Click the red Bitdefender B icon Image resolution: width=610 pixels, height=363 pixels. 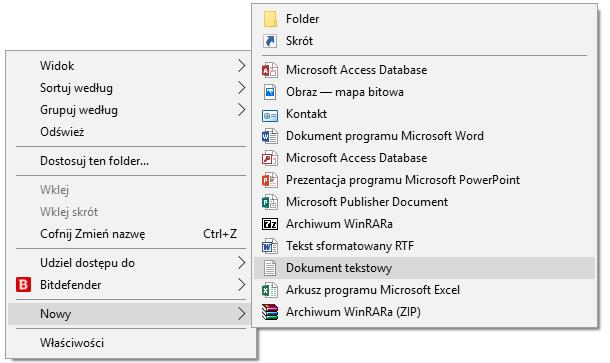click(23, 285)
